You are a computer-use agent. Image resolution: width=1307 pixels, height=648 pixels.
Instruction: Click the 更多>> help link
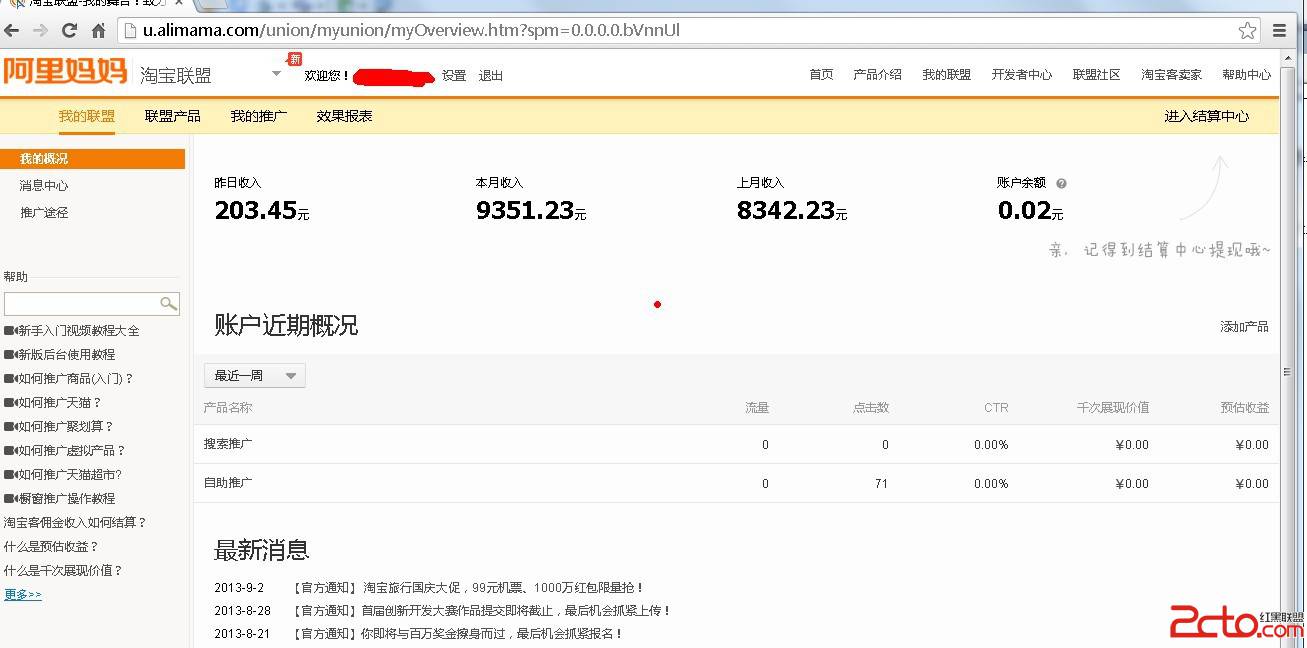(x=23, y=595)
